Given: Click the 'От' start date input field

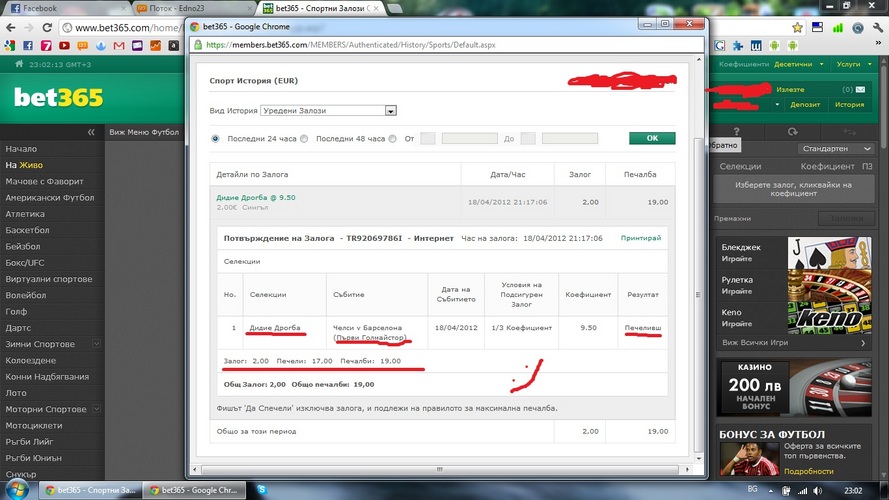Looking at the screenshot, I should tap(469, 138).
